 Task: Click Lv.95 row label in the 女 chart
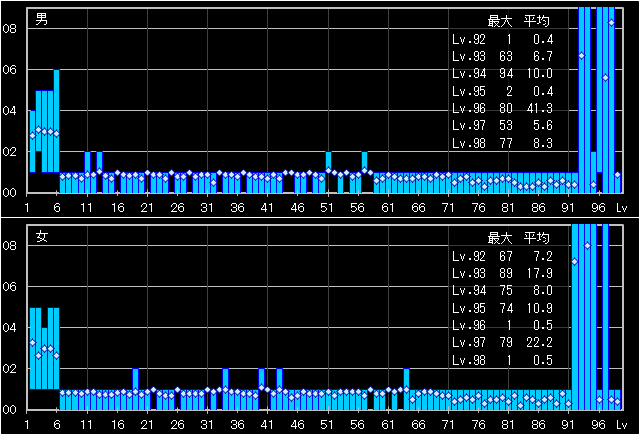click(x=469, y=308)
